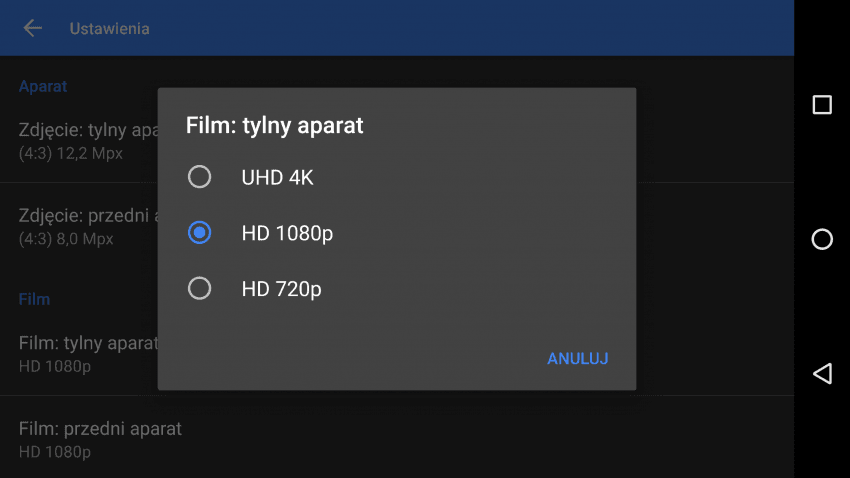Choose the UHD 4K label text
Screen dimensions: 850x478
(x=277, y=177)
